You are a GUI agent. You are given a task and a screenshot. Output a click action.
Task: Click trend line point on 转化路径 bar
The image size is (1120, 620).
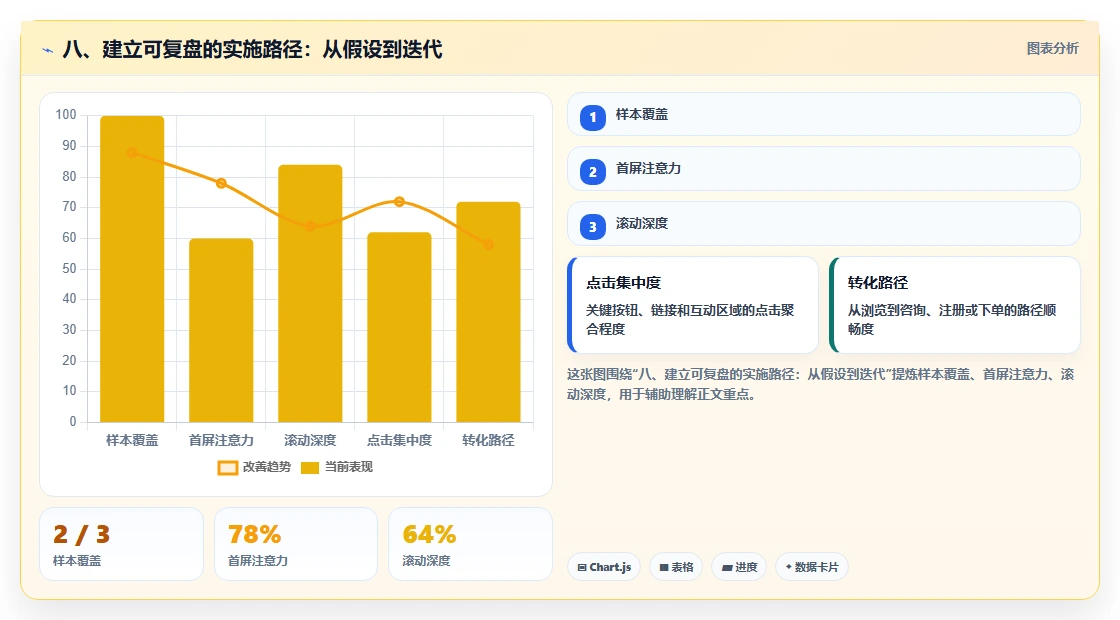(x=489, y=244)
